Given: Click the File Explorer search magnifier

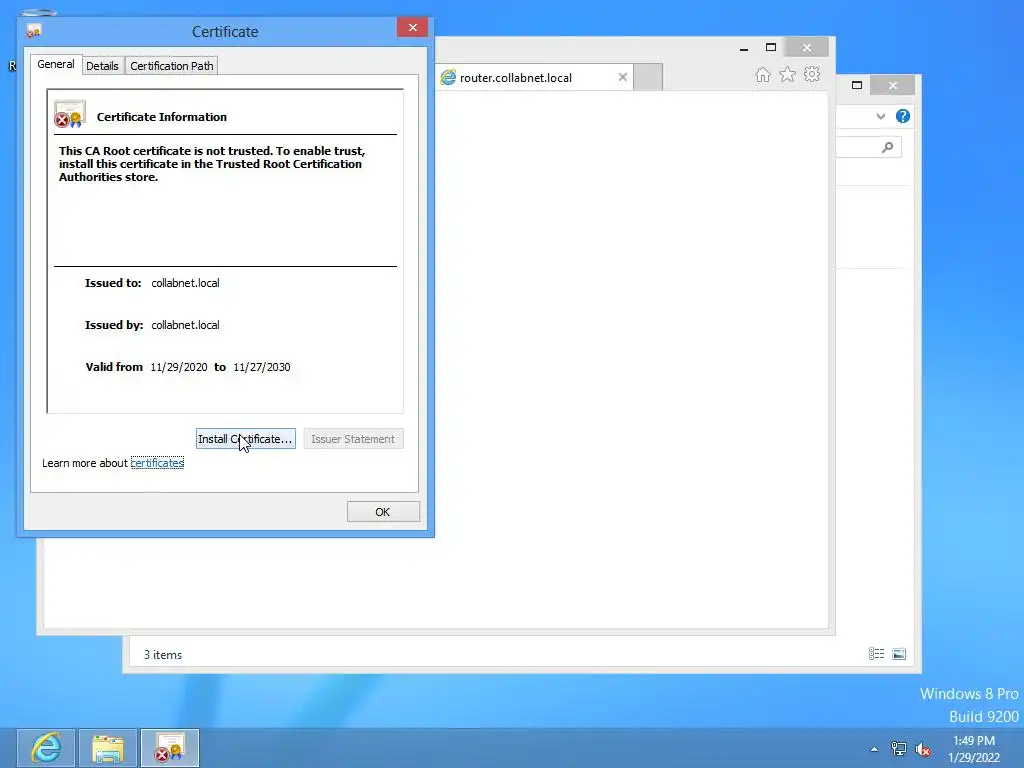Looking at the screenshot, I should click(887, 148).
